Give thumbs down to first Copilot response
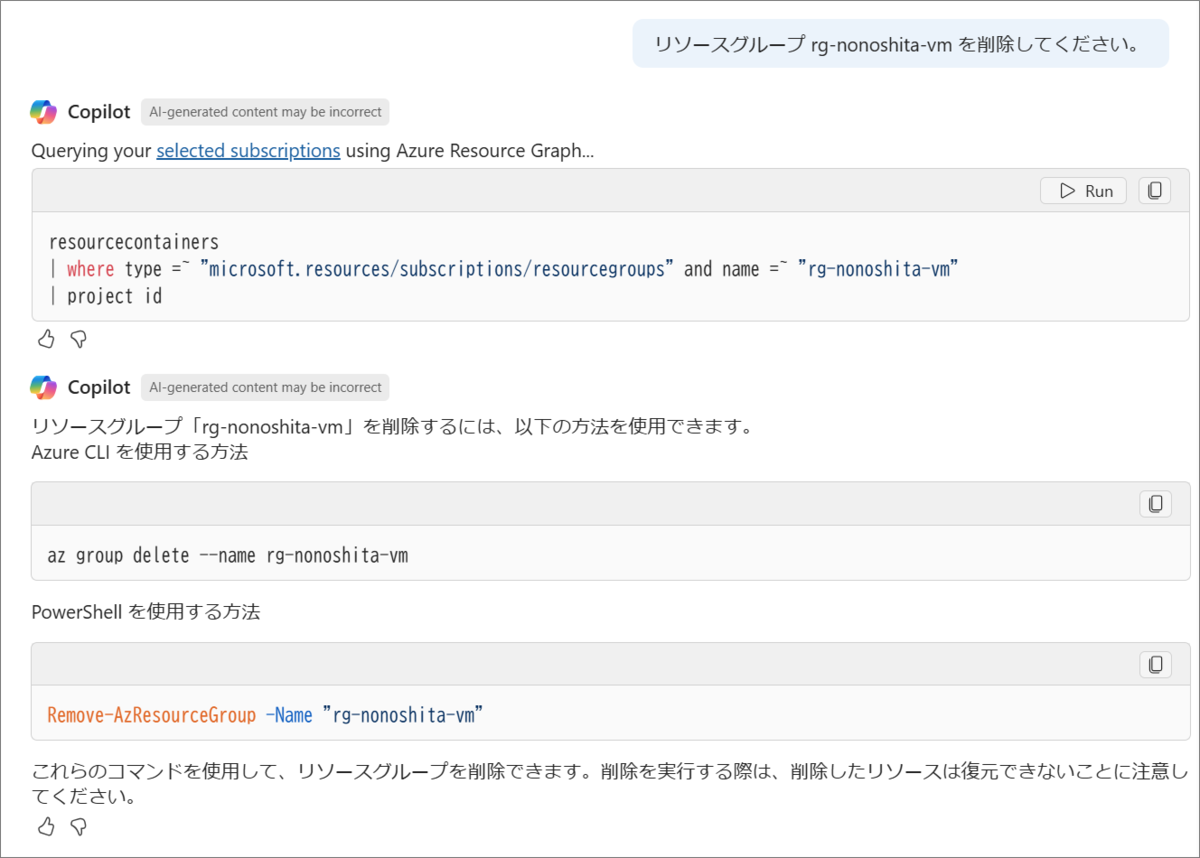1200x858 pixels. pos(79,339)
